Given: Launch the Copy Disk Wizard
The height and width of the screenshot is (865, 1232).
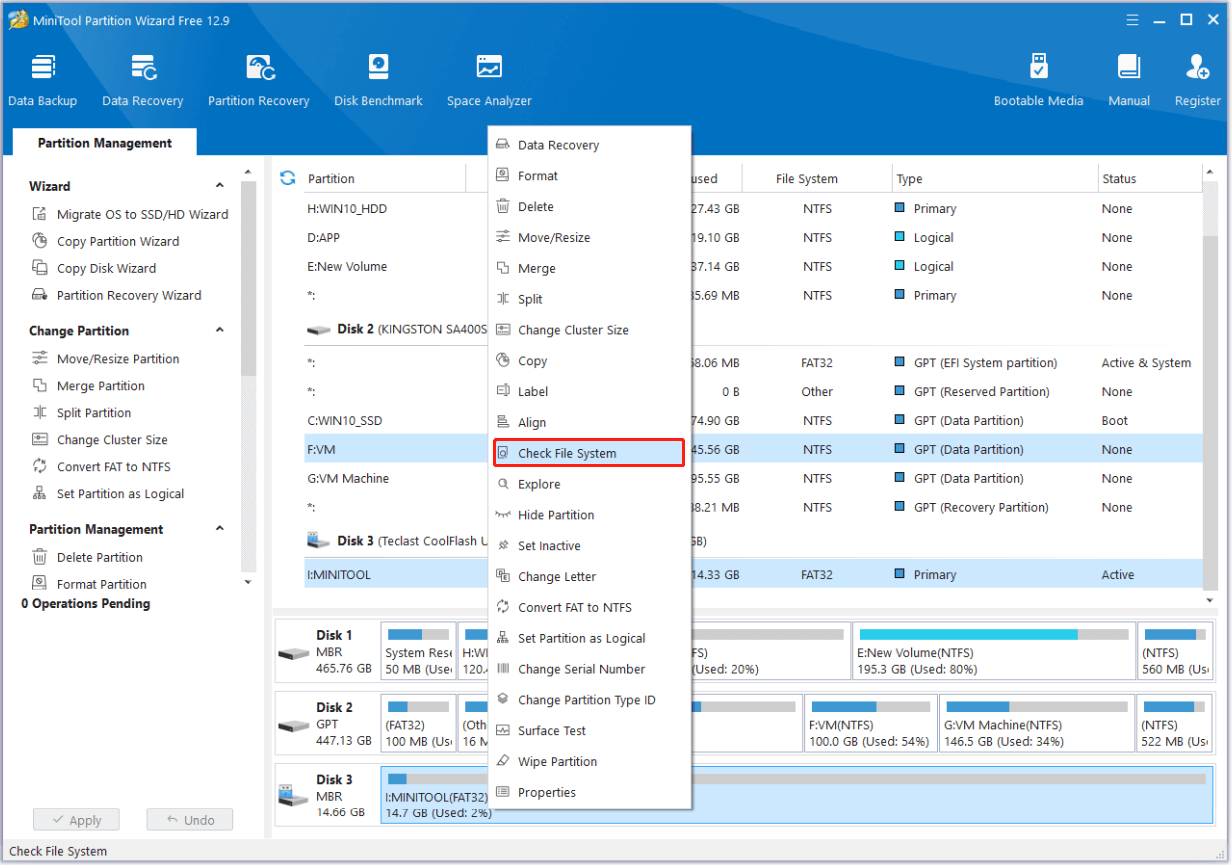Looking at the screenshot, I should (94, 268).
